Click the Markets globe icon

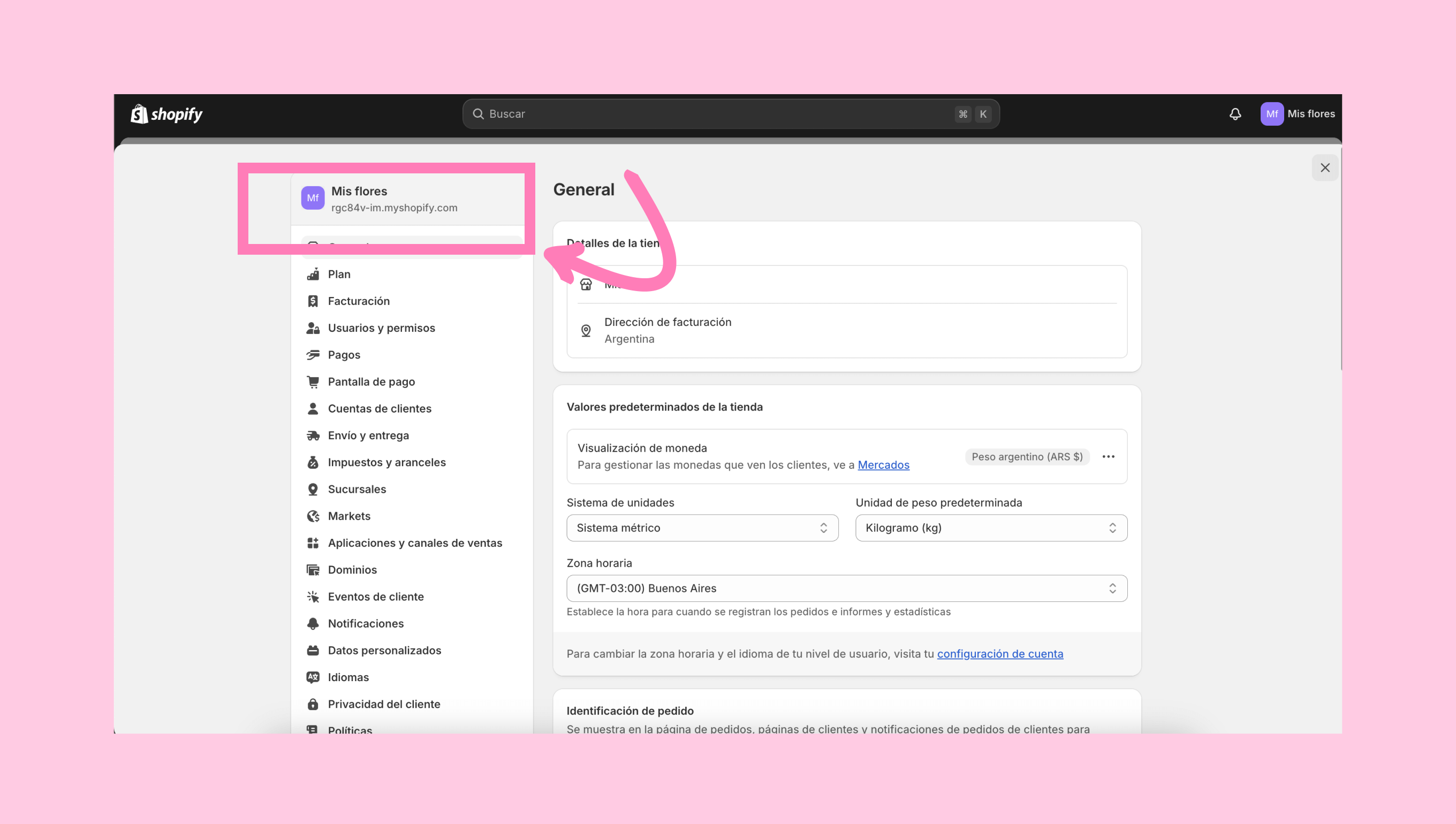[313, 516]
